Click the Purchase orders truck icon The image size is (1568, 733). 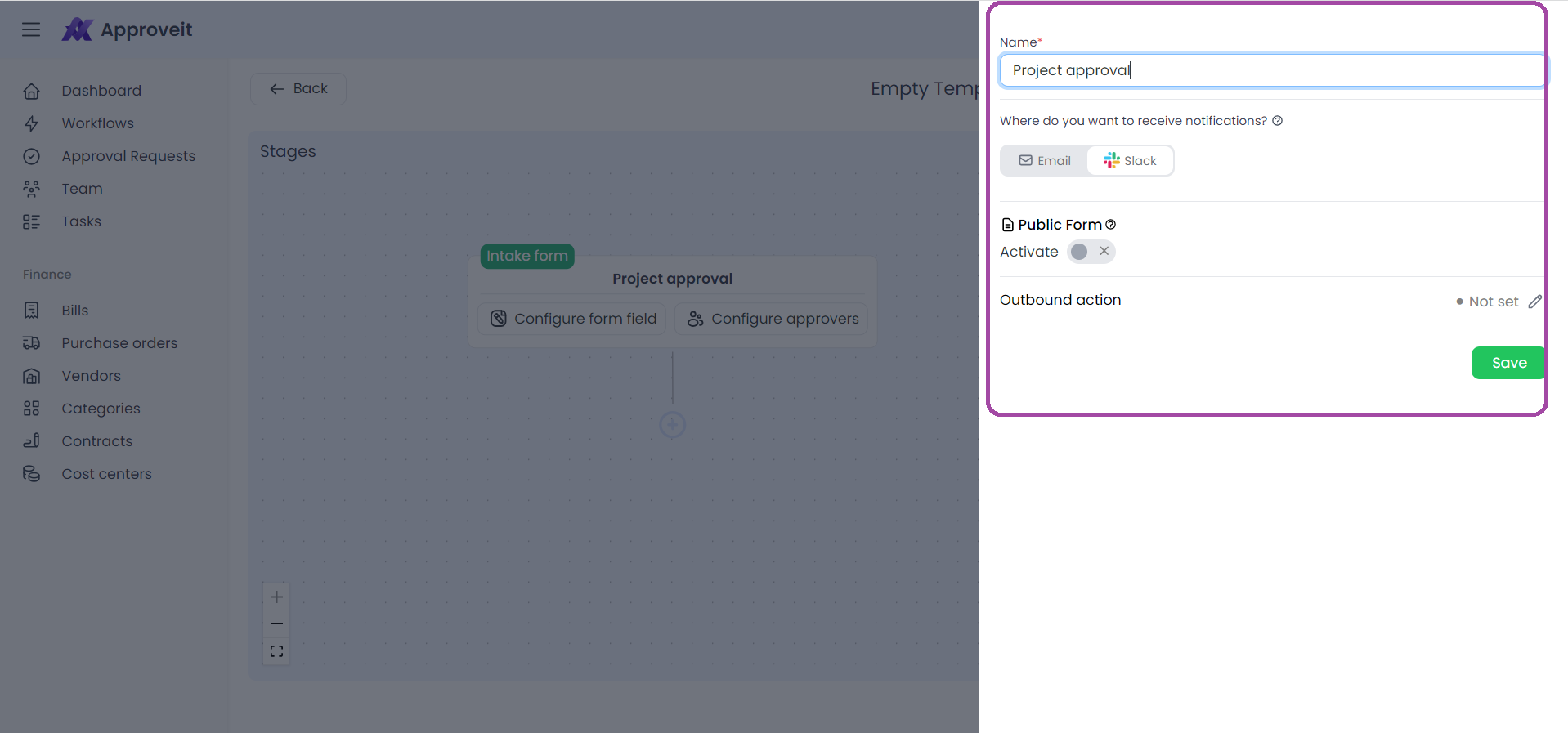coord(32,343)
